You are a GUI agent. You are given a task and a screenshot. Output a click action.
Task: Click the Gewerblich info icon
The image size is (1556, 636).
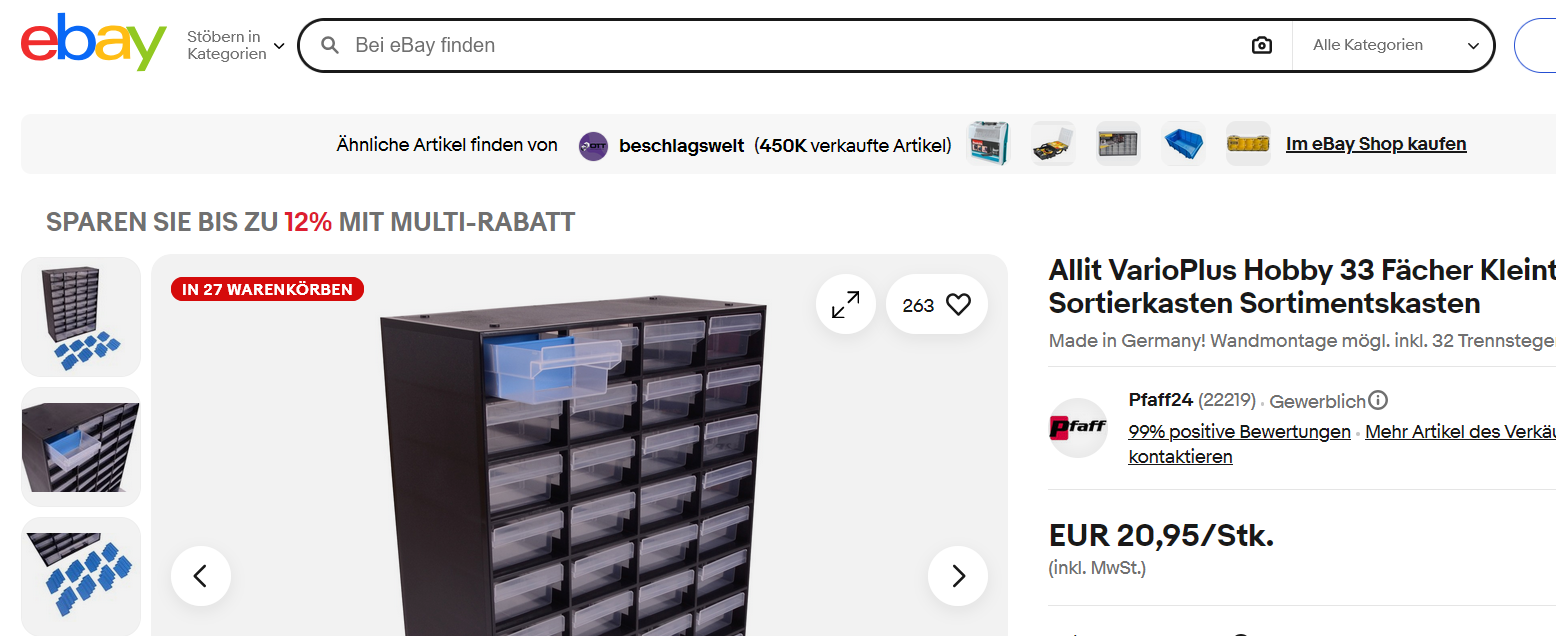1378,401
